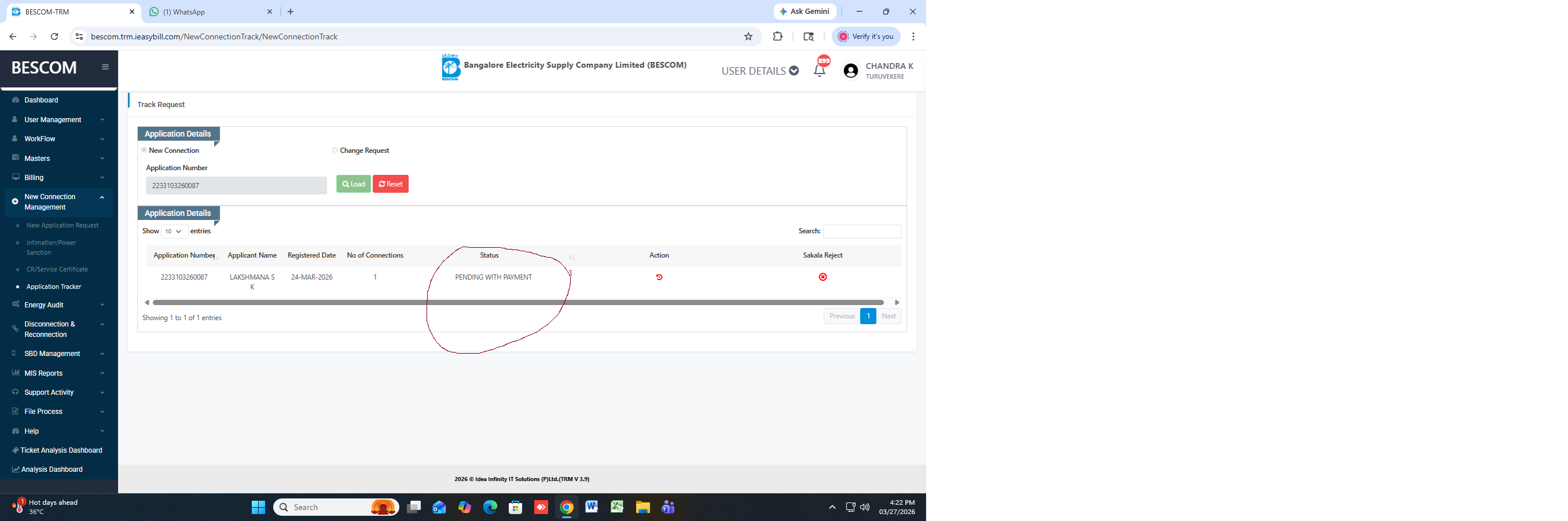The width and height of the screenshot is (1568, 521).
Task: Click the red Action refresh icon
Action: pyautogui.click(x=659, y=277)
